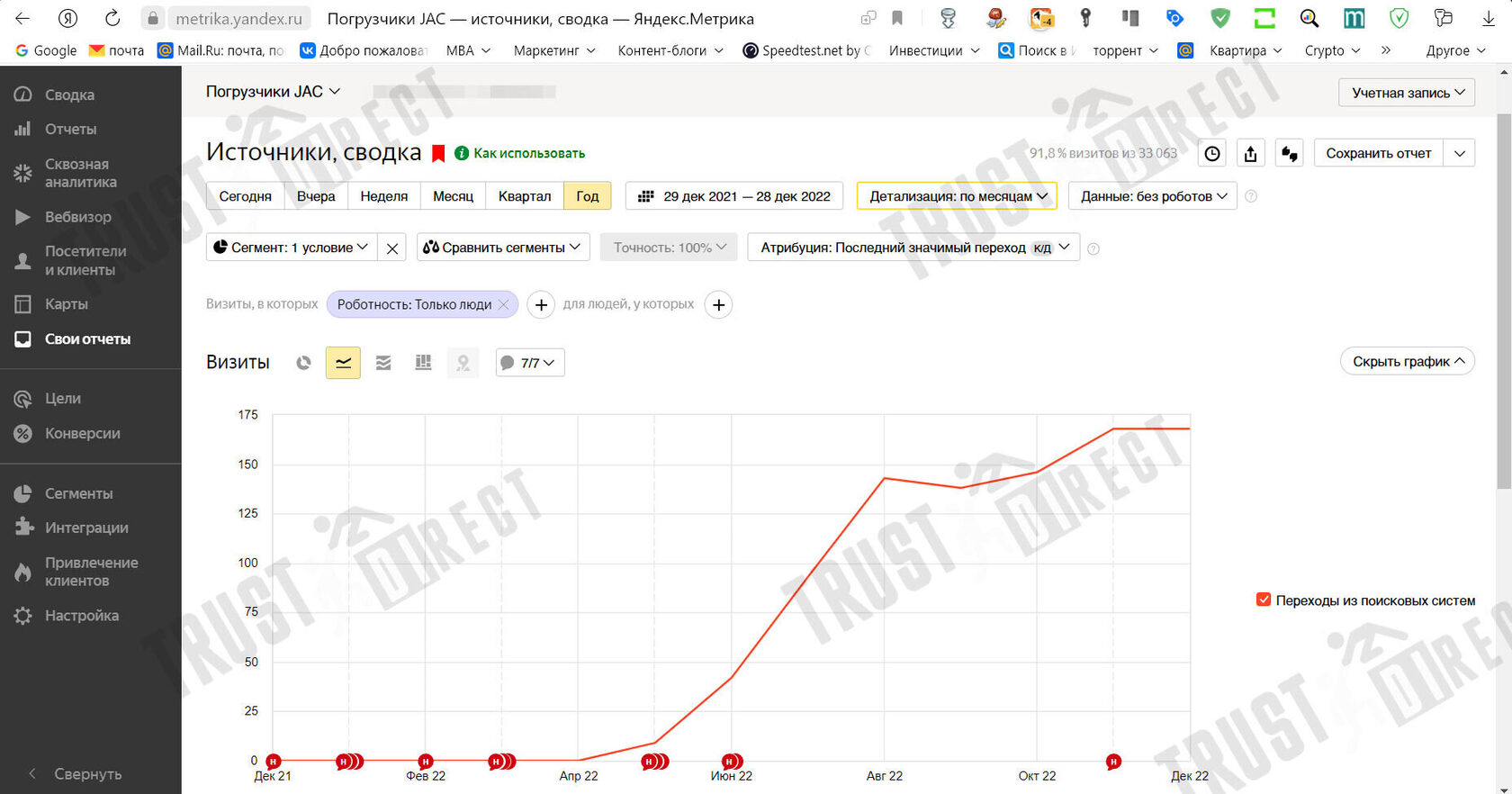The height and width of the screenshot is (794, 1512).
Task: Reload the page with refresh icon
Action: (x=112, y=18)
